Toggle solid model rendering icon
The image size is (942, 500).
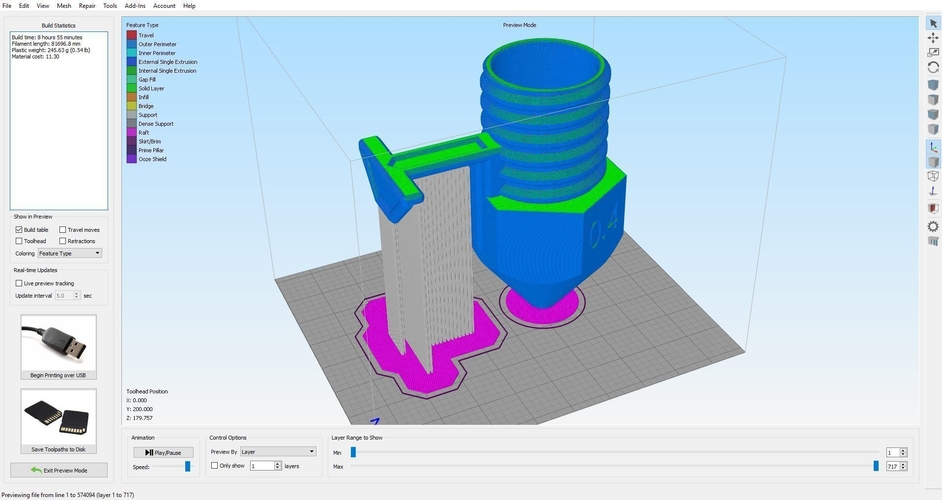coord(932,162)
